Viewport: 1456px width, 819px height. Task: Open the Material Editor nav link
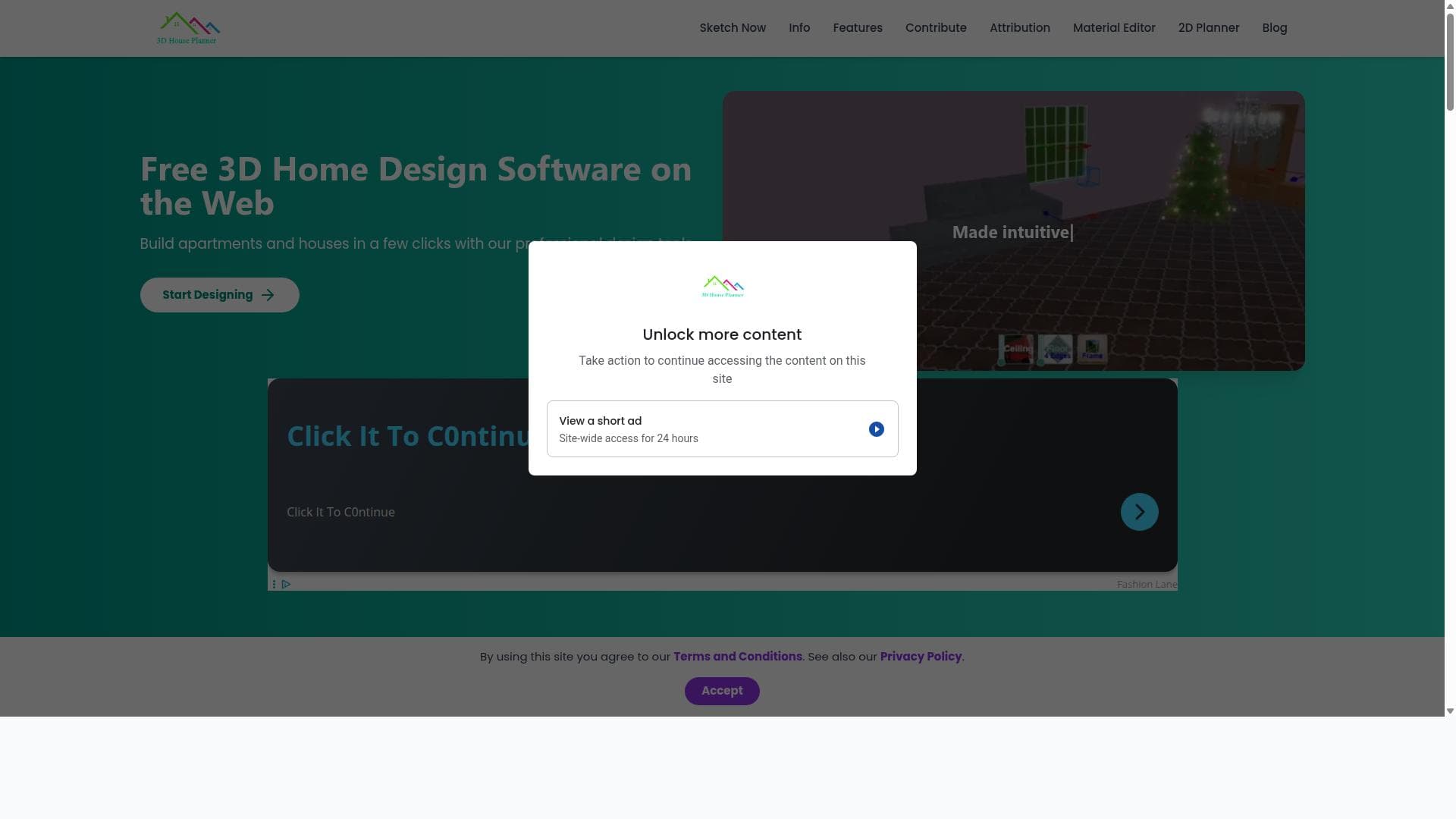1114,28
